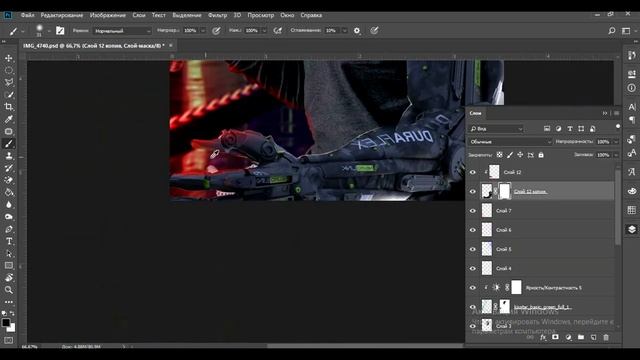Select the Paint Bucket tool
The width and height of the screenshot is (640, 360).
point(9,192)
